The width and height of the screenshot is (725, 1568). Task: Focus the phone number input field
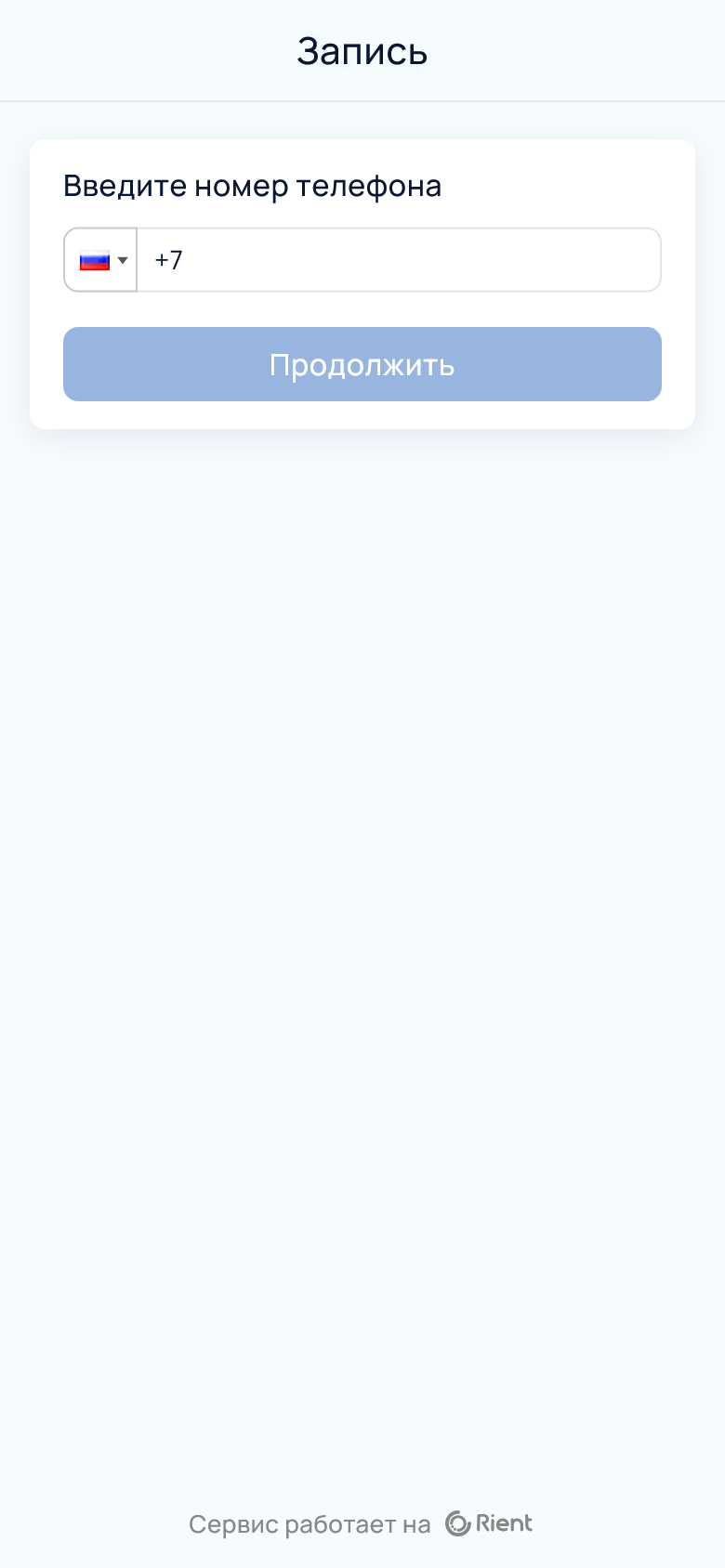pos(399,260)
